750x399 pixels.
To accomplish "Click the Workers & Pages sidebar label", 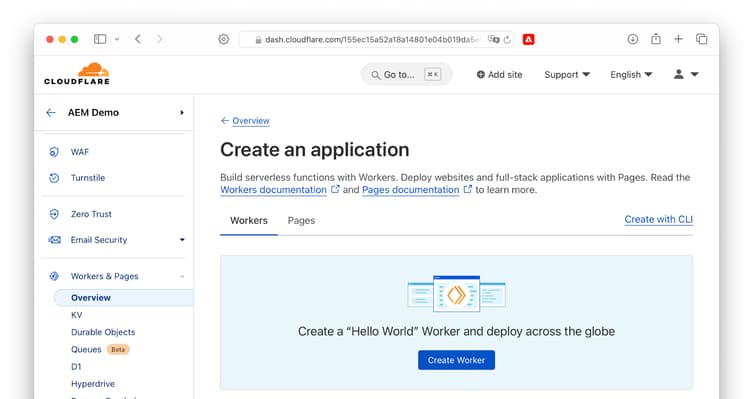I will (x=105, y=277).
